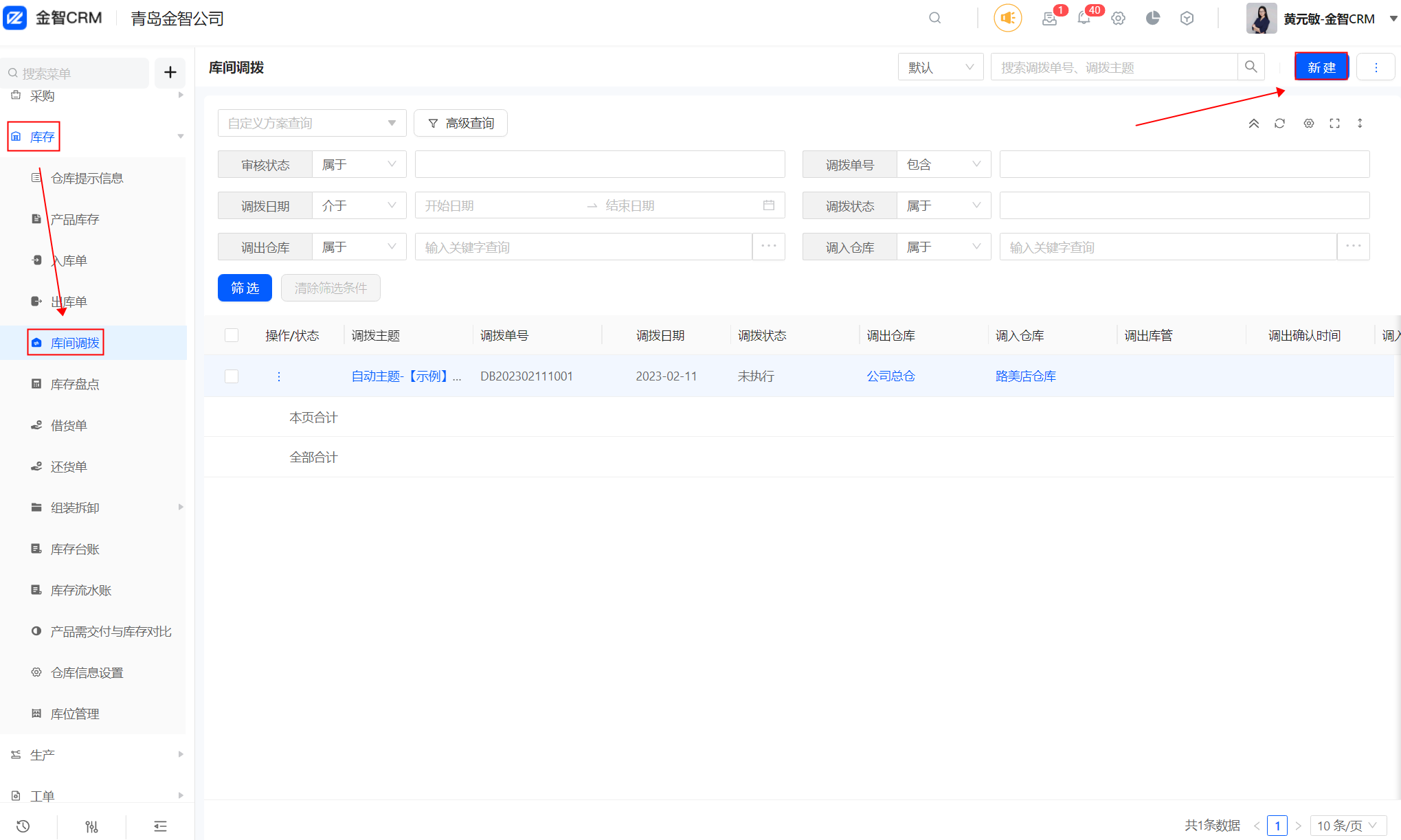
Task: Open 调拨状态 operator dropdown 属于
Action: point(943,206)
